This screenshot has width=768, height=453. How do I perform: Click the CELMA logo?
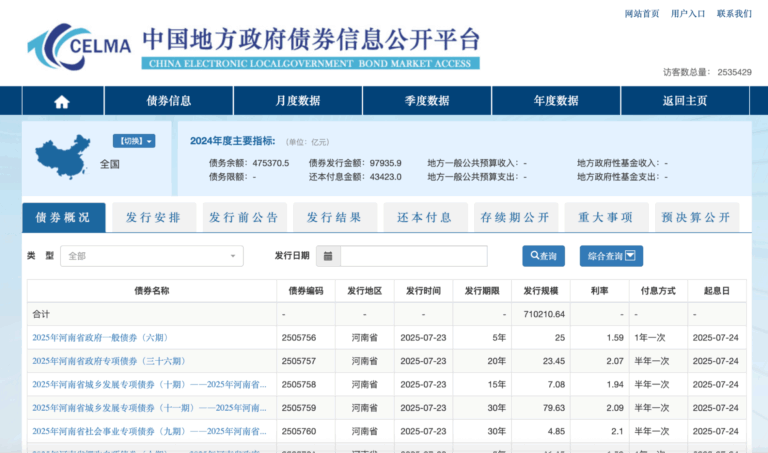pos(80,44)
